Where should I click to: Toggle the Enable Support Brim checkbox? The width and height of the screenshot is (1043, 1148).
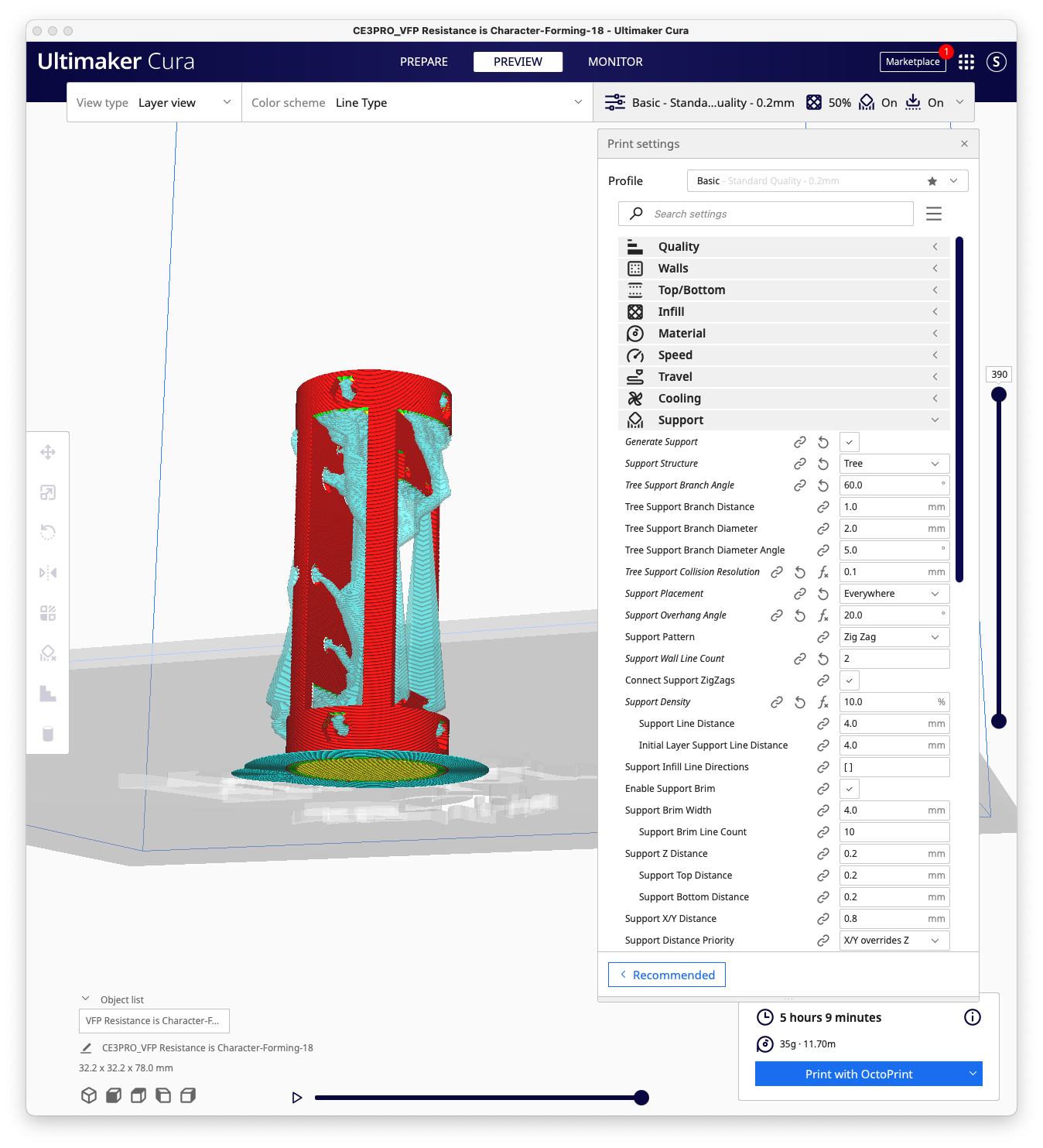pyautogui.click(x=850, y=789)
